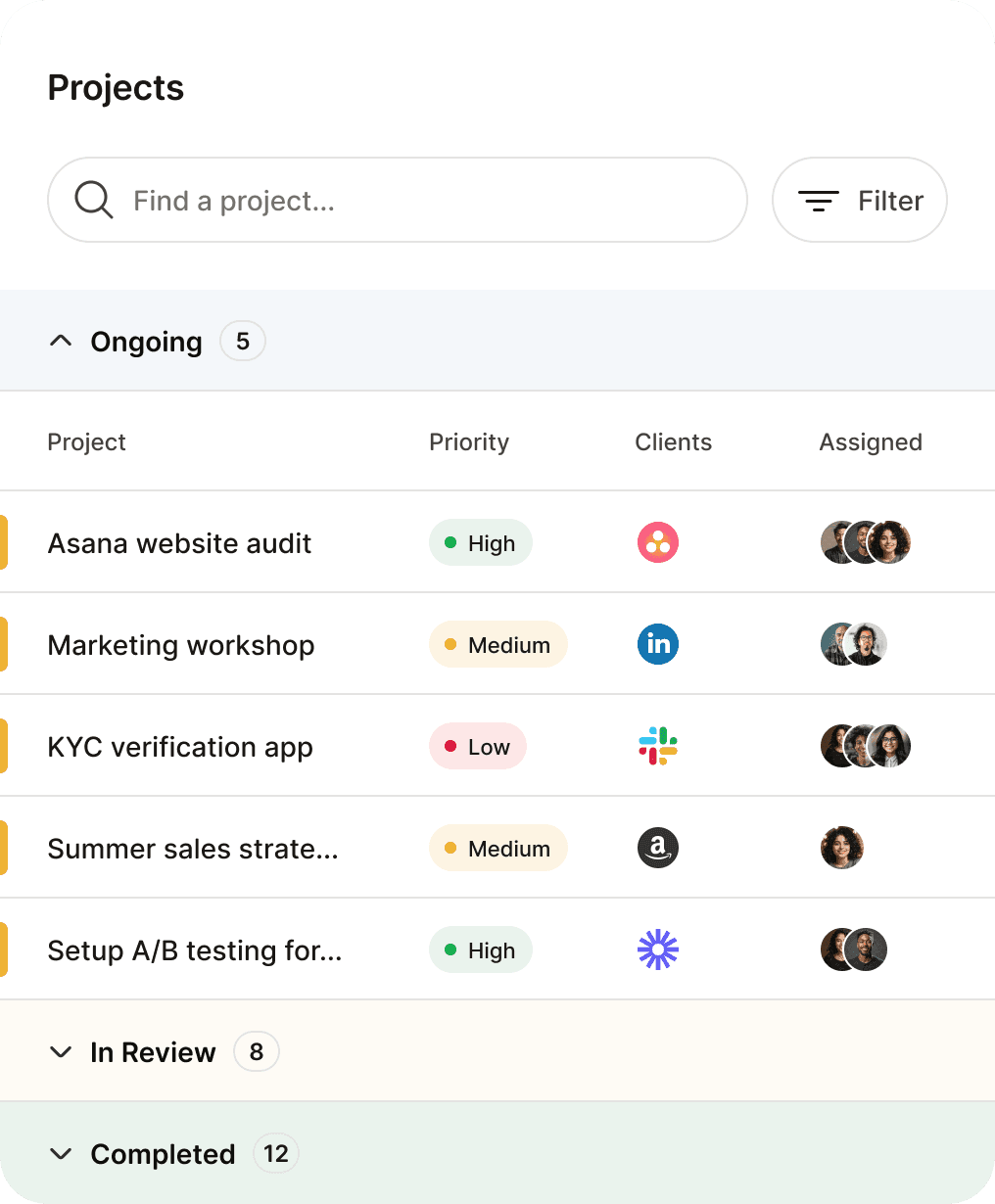
Task: Open the Asana website audit project
Action: pos(179,542)
